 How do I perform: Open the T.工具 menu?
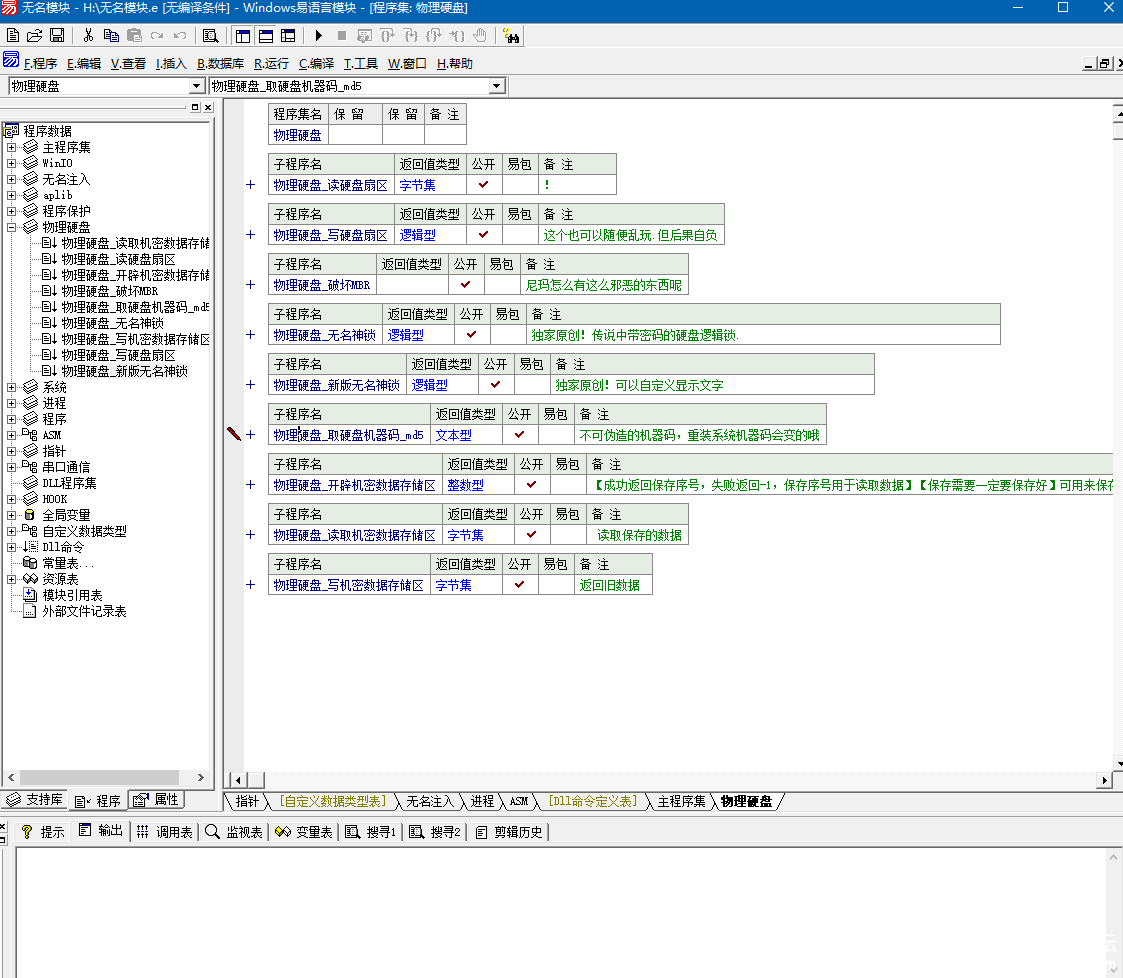point(360,64)
